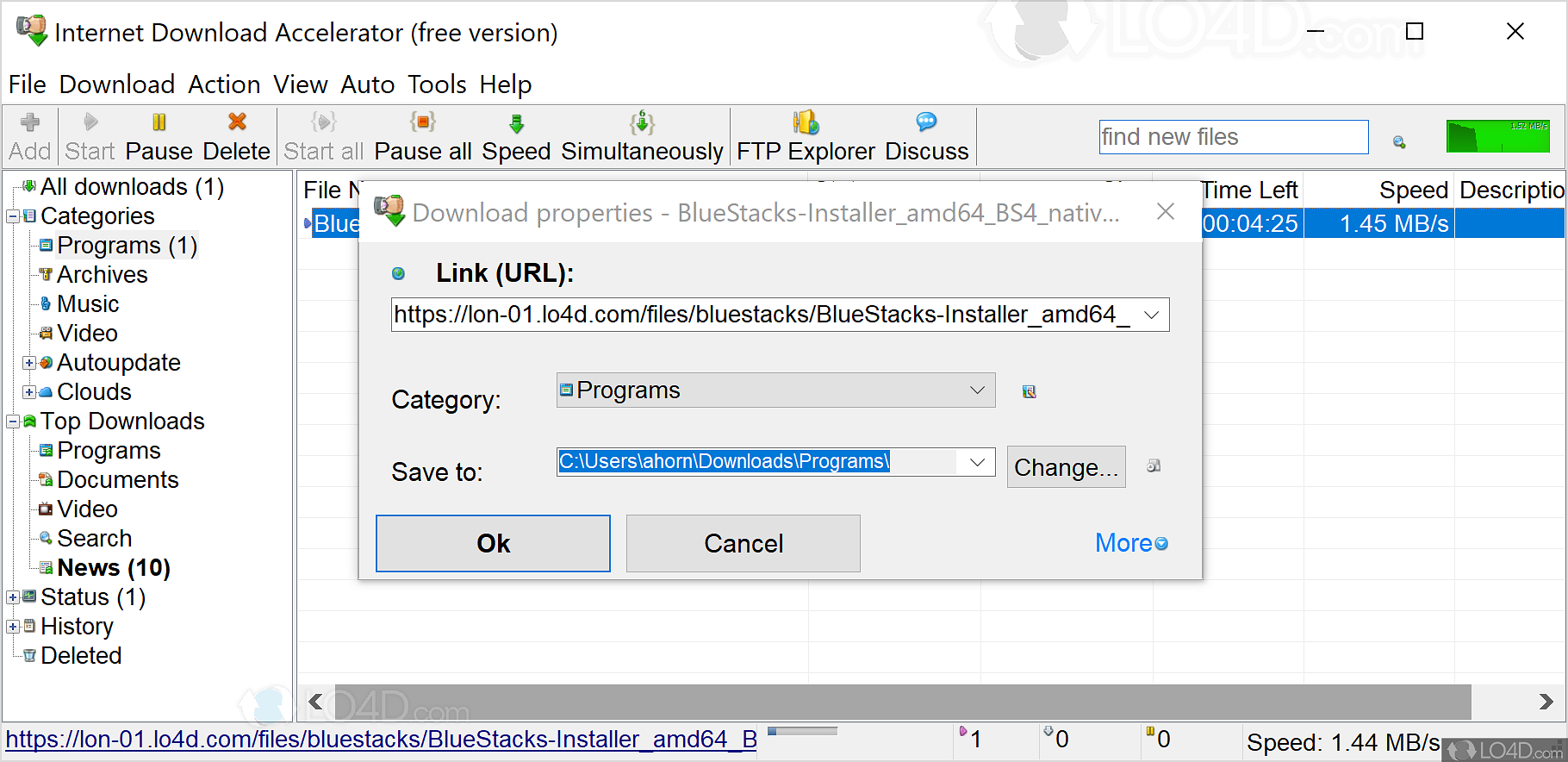Viewport: 1568px width, 762px height.
Task: Click the find new files search field
Action: coord(1233,137)
